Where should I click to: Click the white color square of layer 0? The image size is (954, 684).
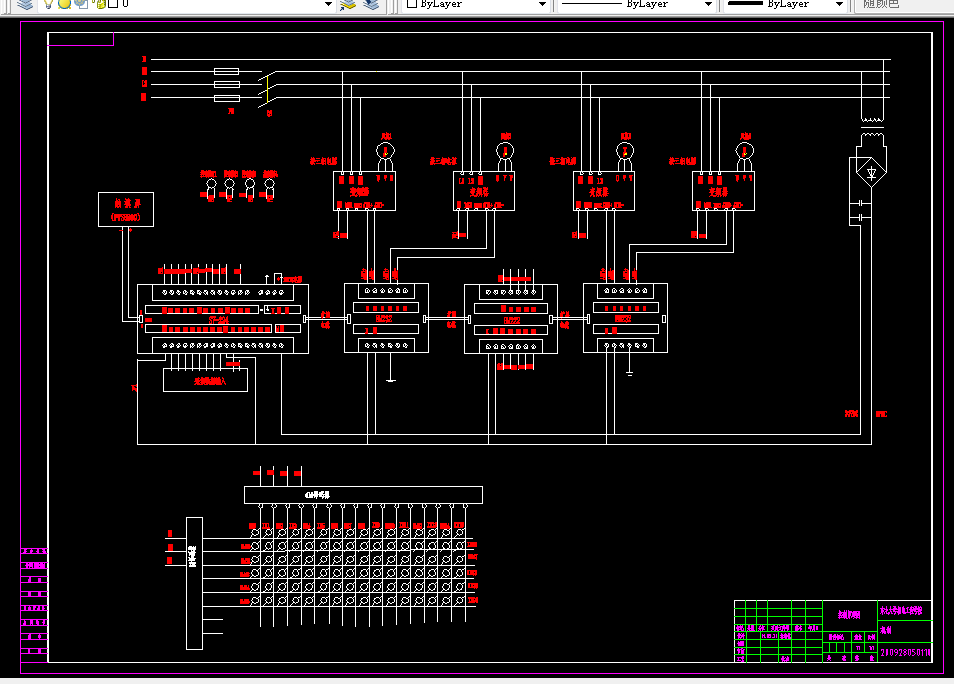coord(113,4)
